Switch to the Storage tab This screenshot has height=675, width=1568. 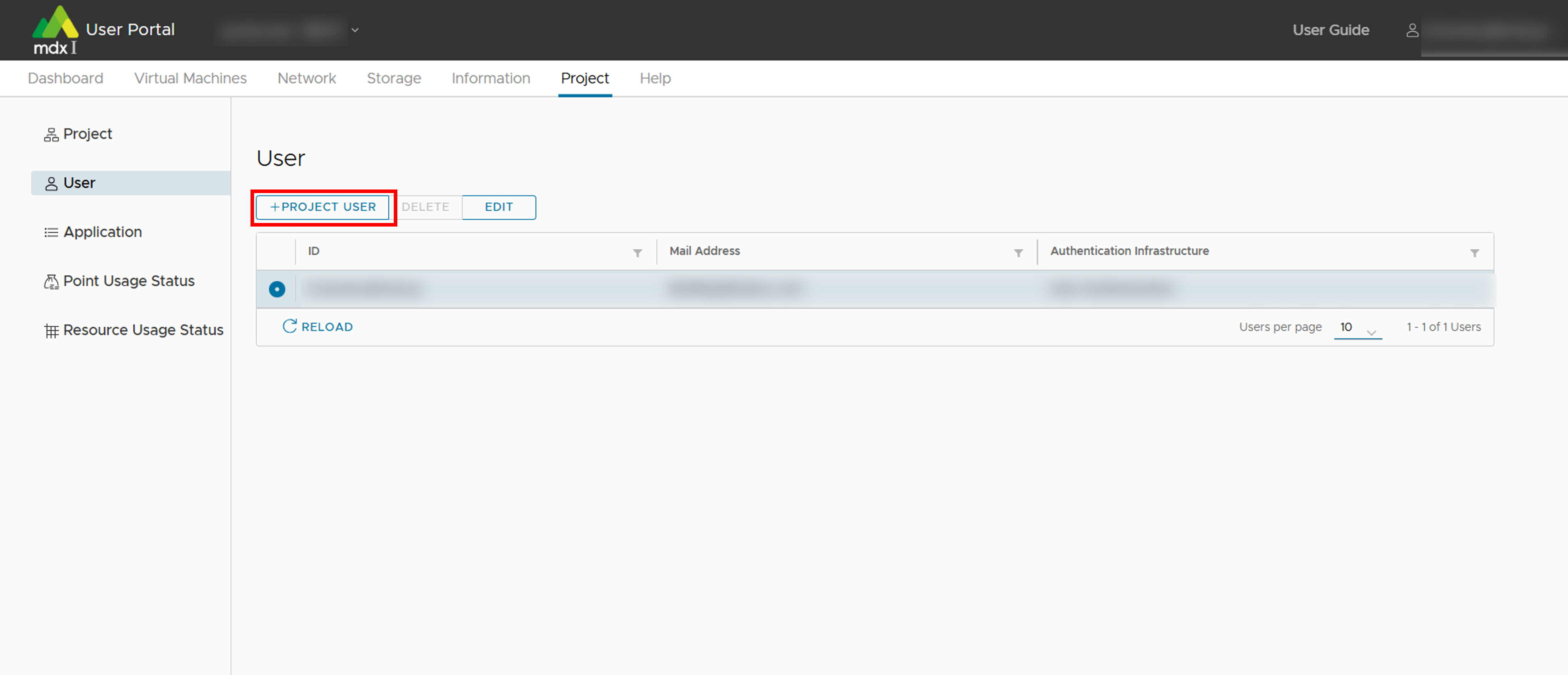(x=393, y=78)
